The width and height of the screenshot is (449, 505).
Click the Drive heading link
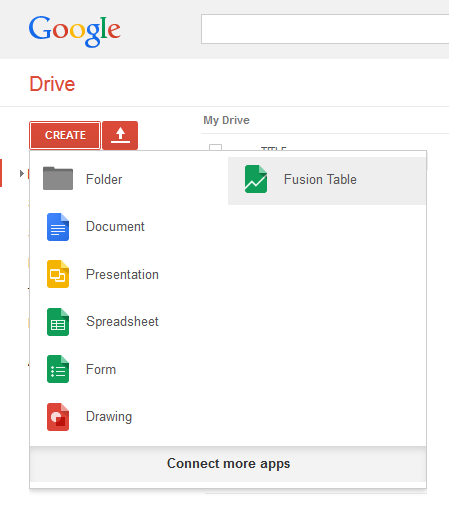coord(52,84)
